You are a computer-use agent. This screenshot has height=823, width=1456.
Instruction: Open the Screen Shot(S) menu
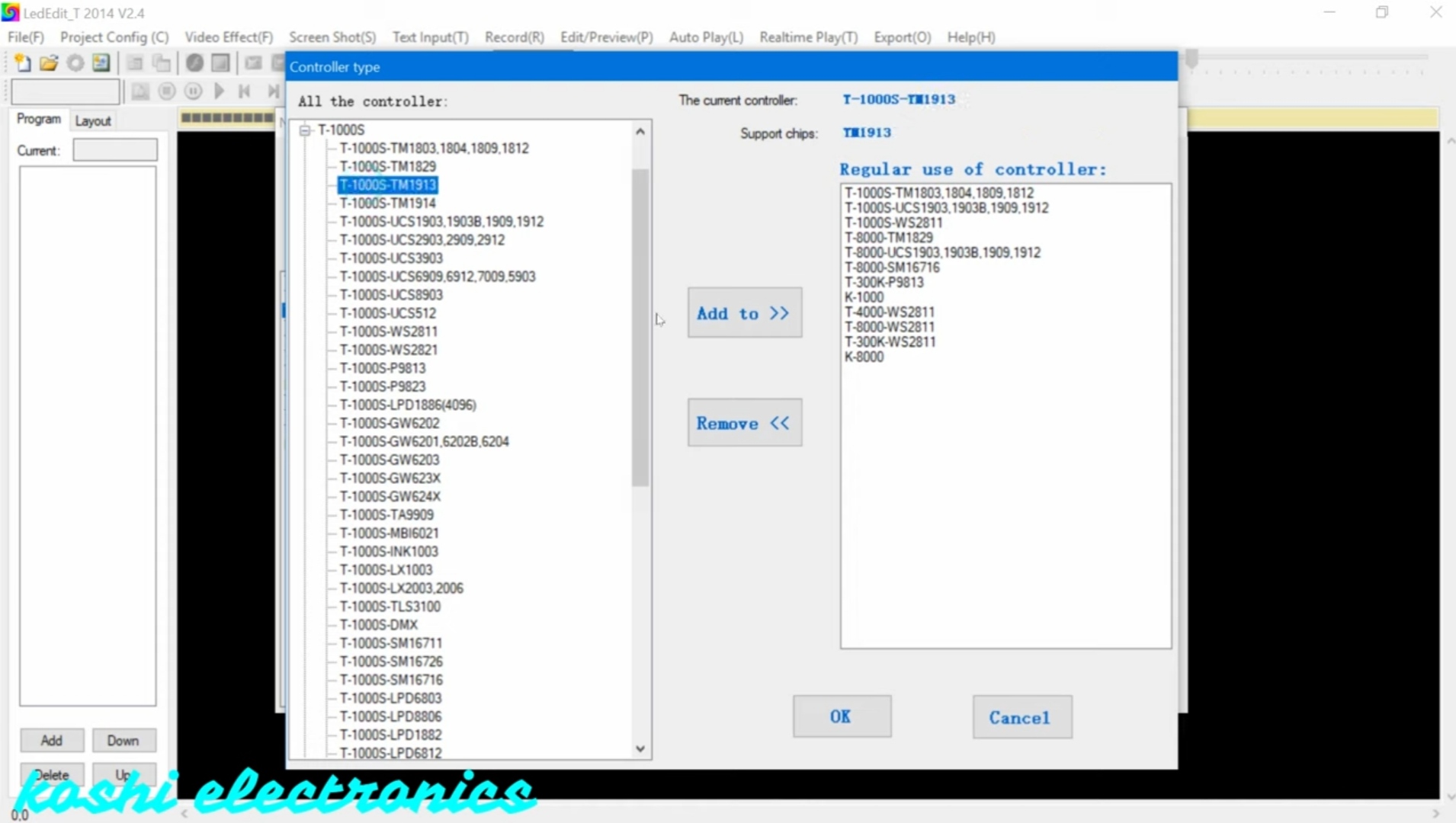tap(332, 37)
